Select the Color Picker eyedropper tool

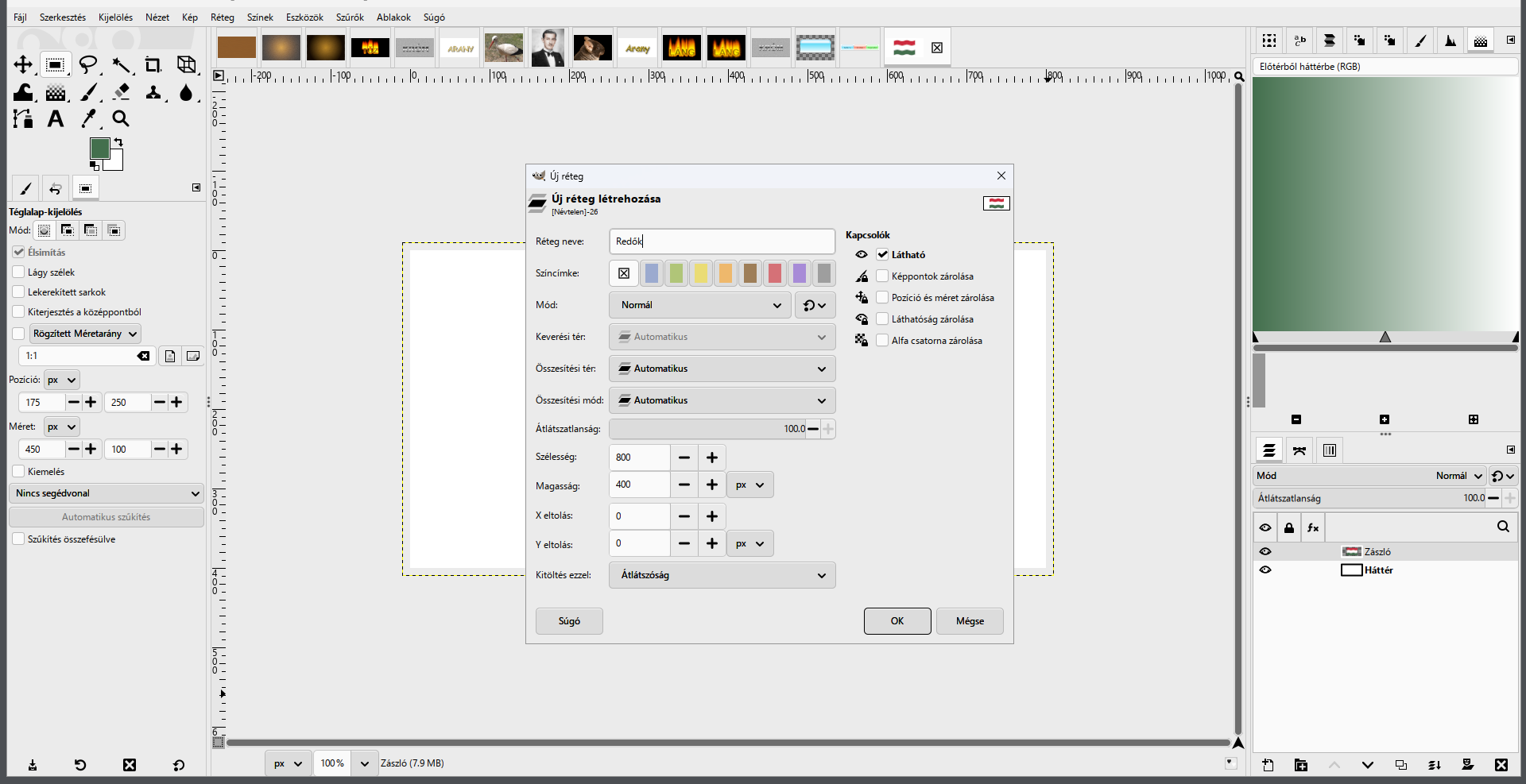89,118
